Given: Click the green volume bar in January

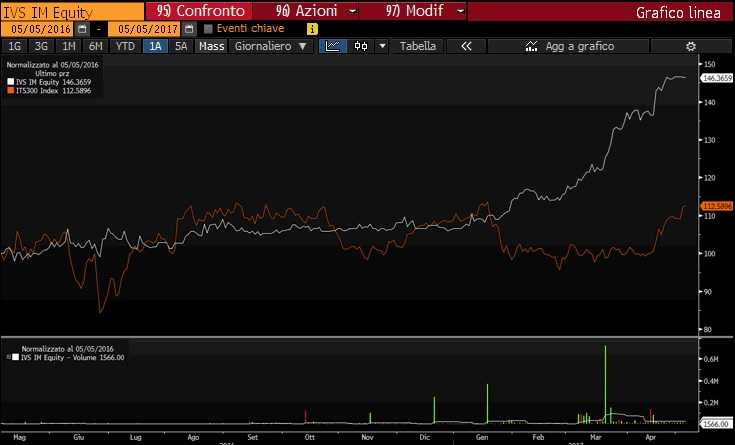Looking at the screenshot, I should (x=488, y=404).
